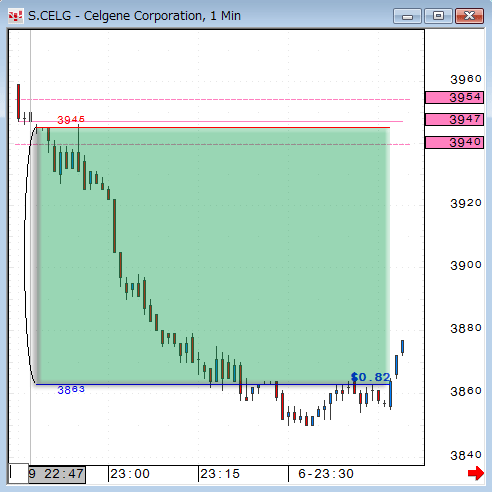Select the pink 3947 price marker
492x492 pixels.
tap(454, 119)
